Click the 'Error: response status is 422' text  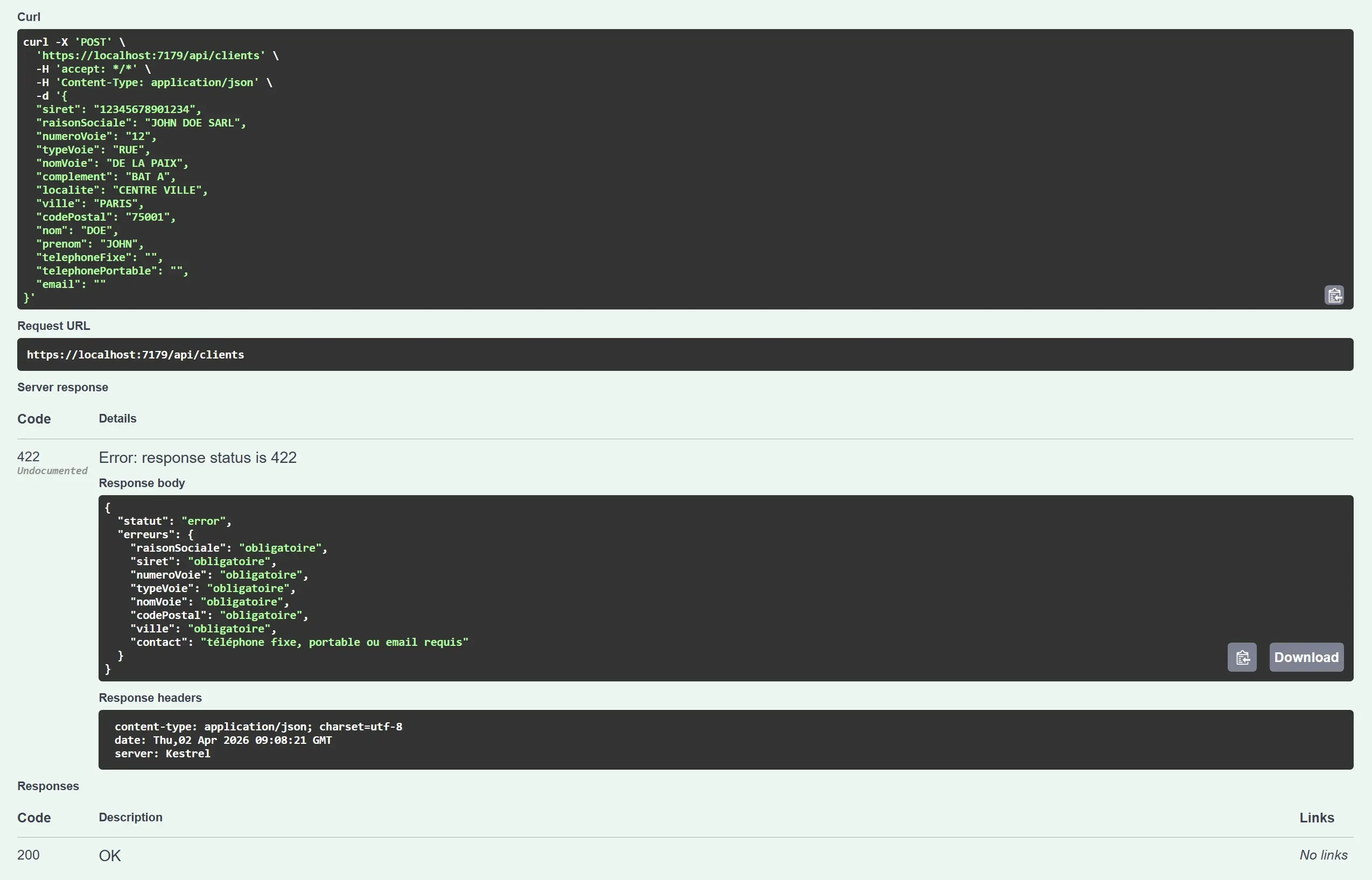198,457
